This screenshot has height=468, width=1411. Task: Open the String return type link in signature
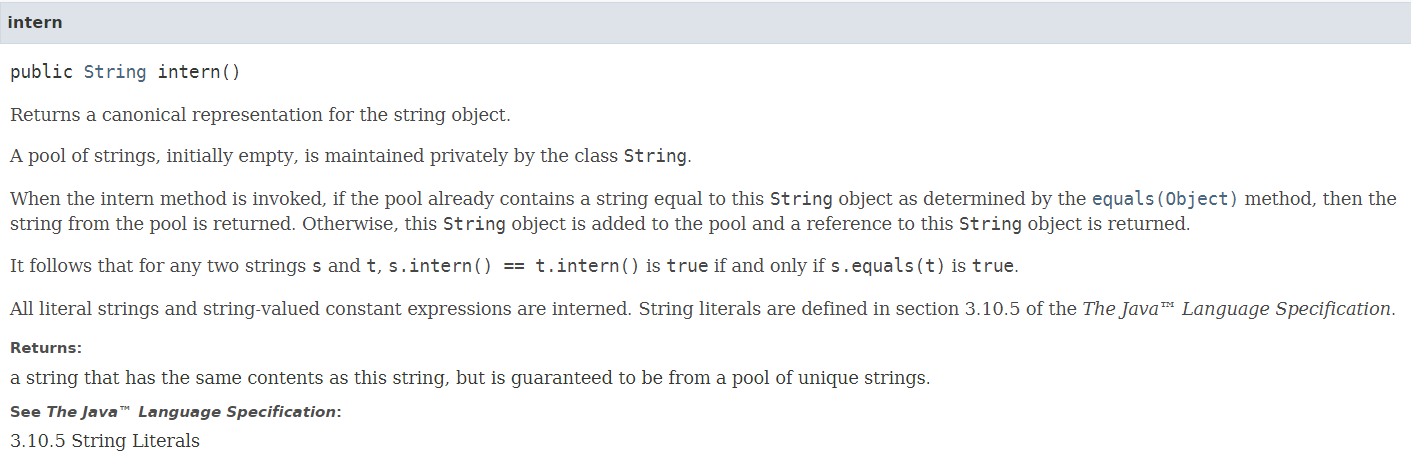point(115,72)
